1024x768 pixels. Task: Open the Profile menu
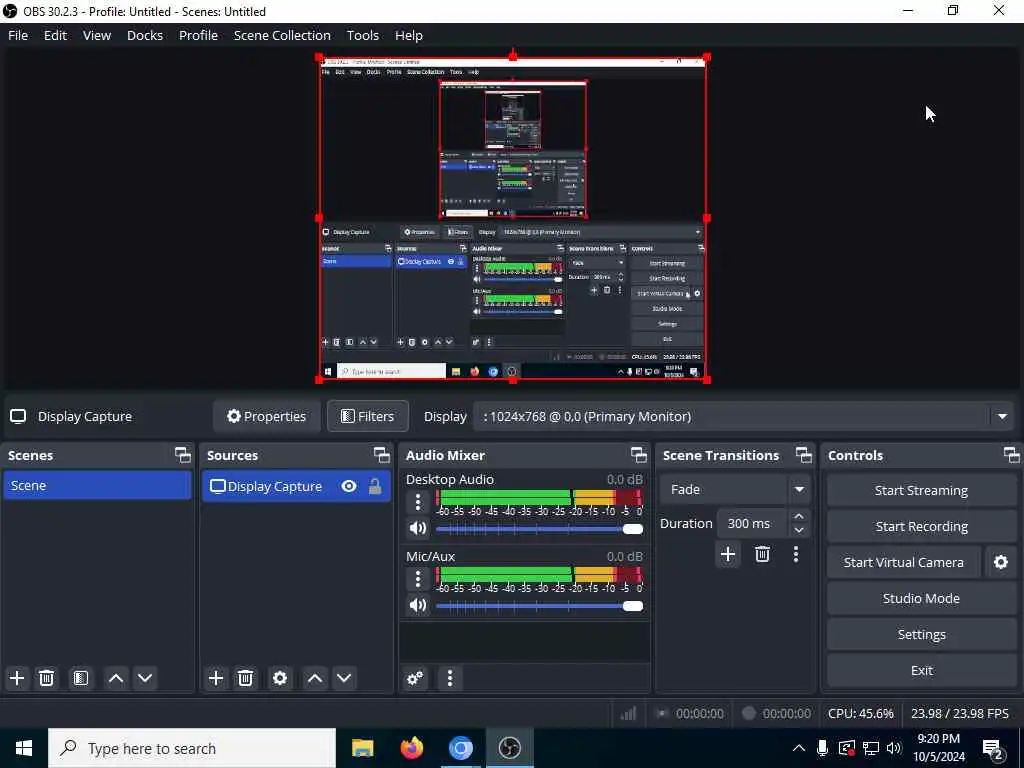(x=199, y=35)
